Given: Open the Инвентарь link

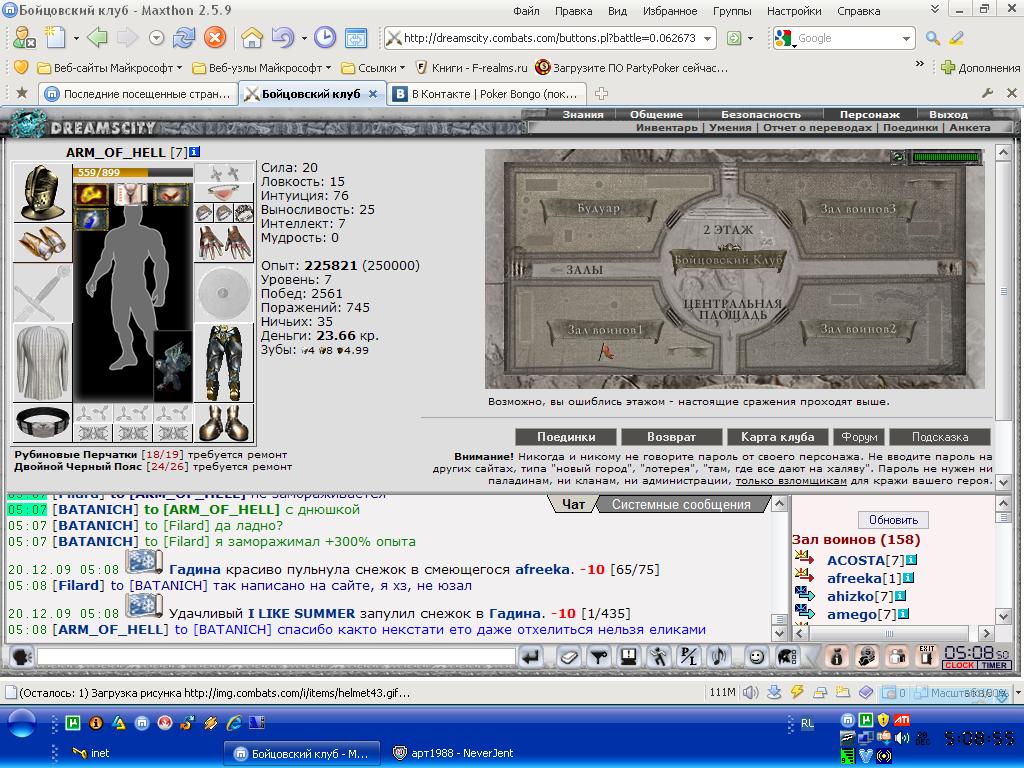Looking at the screenshot, I should point(666,128).
